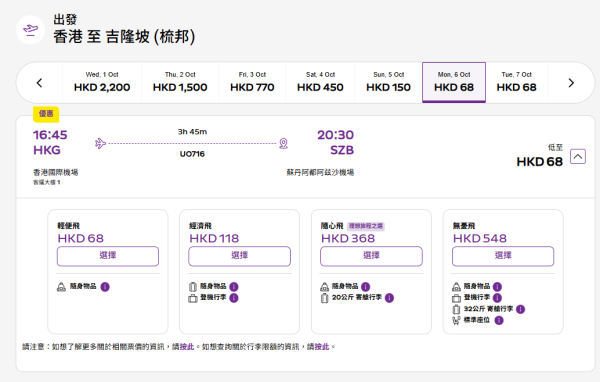Click the backpack icon in 輕便飛 card
The height and width of the screenshot is (382, 600).
pyautogui.click(x=61, y=287)
